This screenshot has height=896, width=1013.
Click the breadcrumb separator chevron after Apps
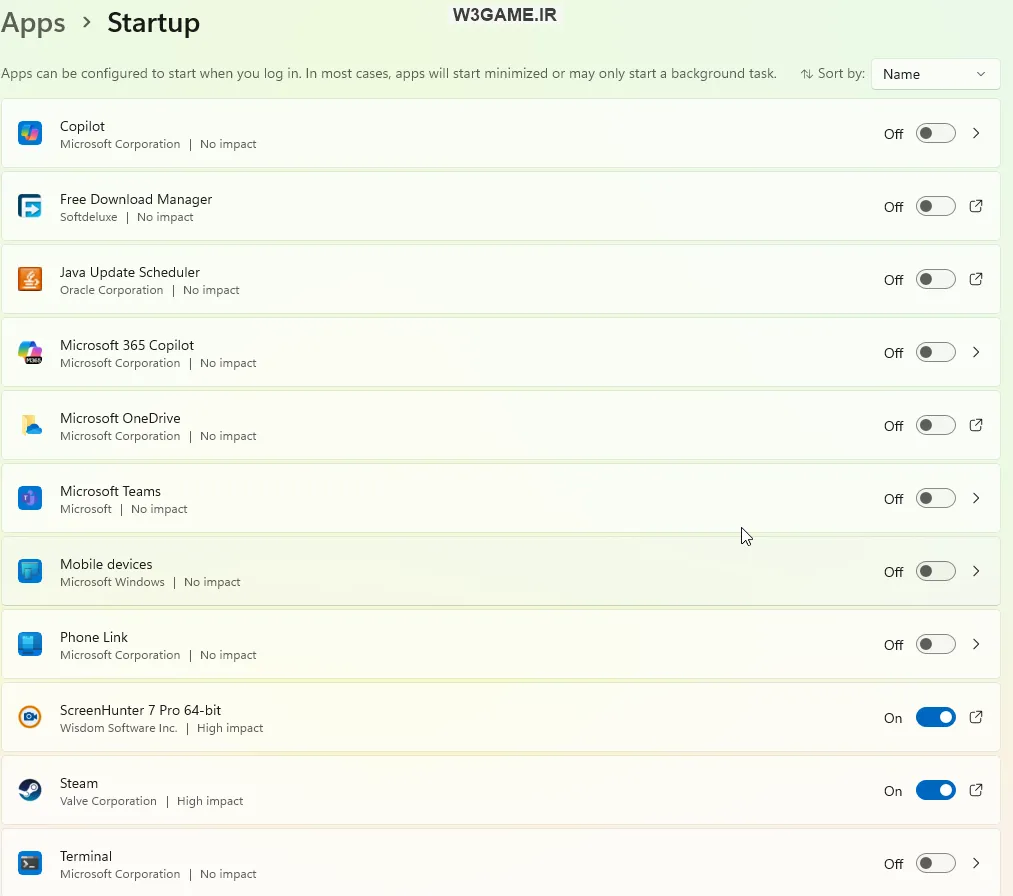[87, 23]
